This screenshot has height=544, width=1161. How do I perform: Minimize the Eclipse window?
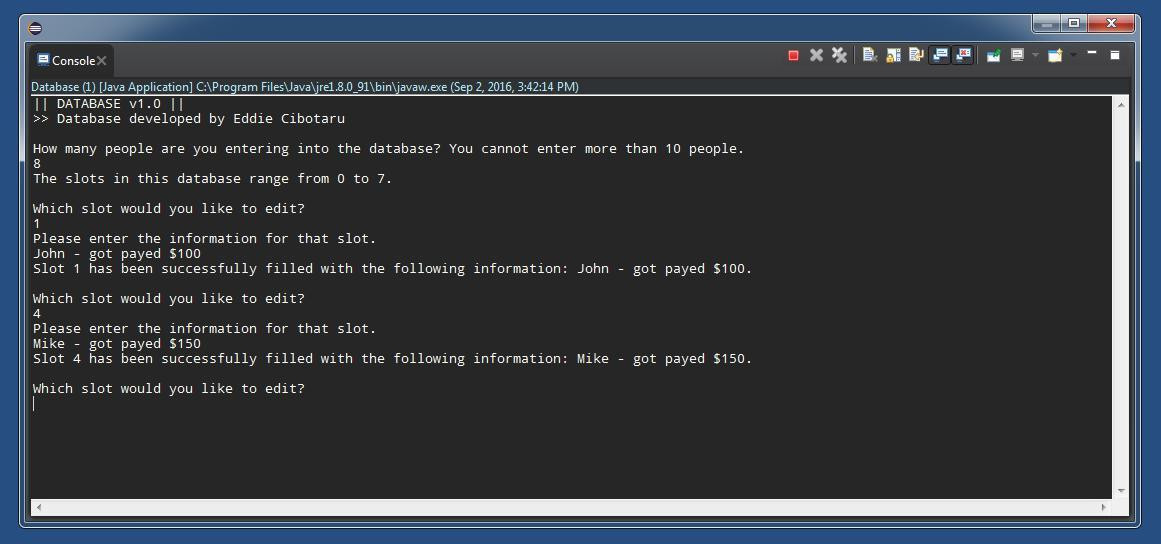(1046, 24)
